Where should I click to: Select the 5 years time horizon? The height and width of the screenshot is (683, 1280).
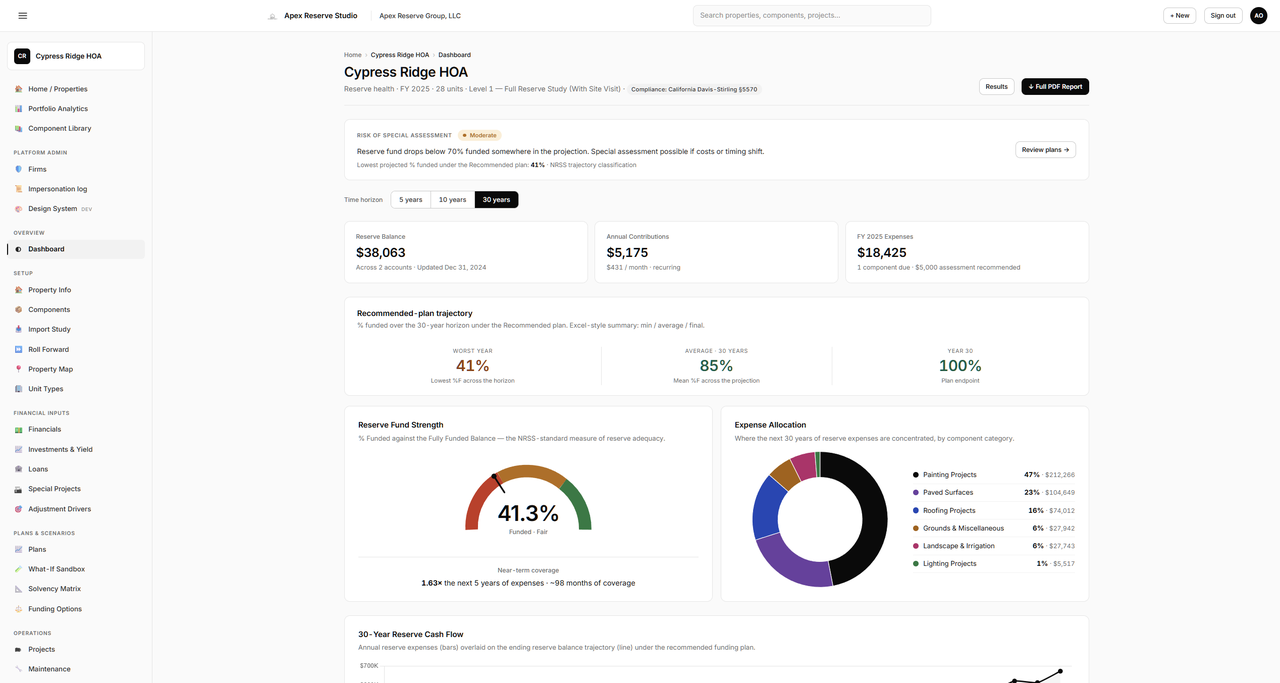(x=411, y=200)
